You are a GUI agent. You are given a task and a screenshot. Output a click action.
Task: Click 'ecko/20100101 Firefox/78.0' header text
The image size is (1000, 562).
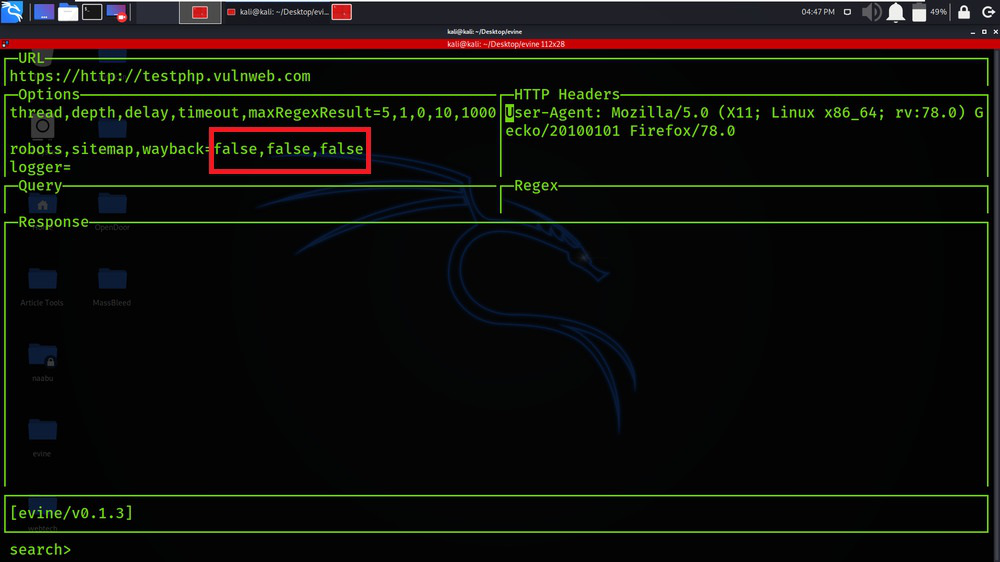(620, 131)
